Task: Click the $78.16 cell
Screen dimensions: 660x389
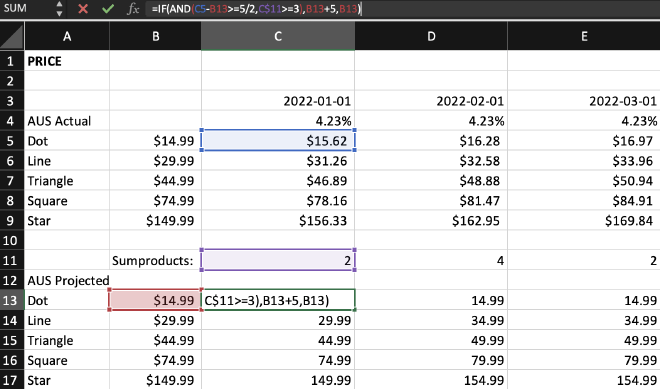Action: click(x=278, y=201)
